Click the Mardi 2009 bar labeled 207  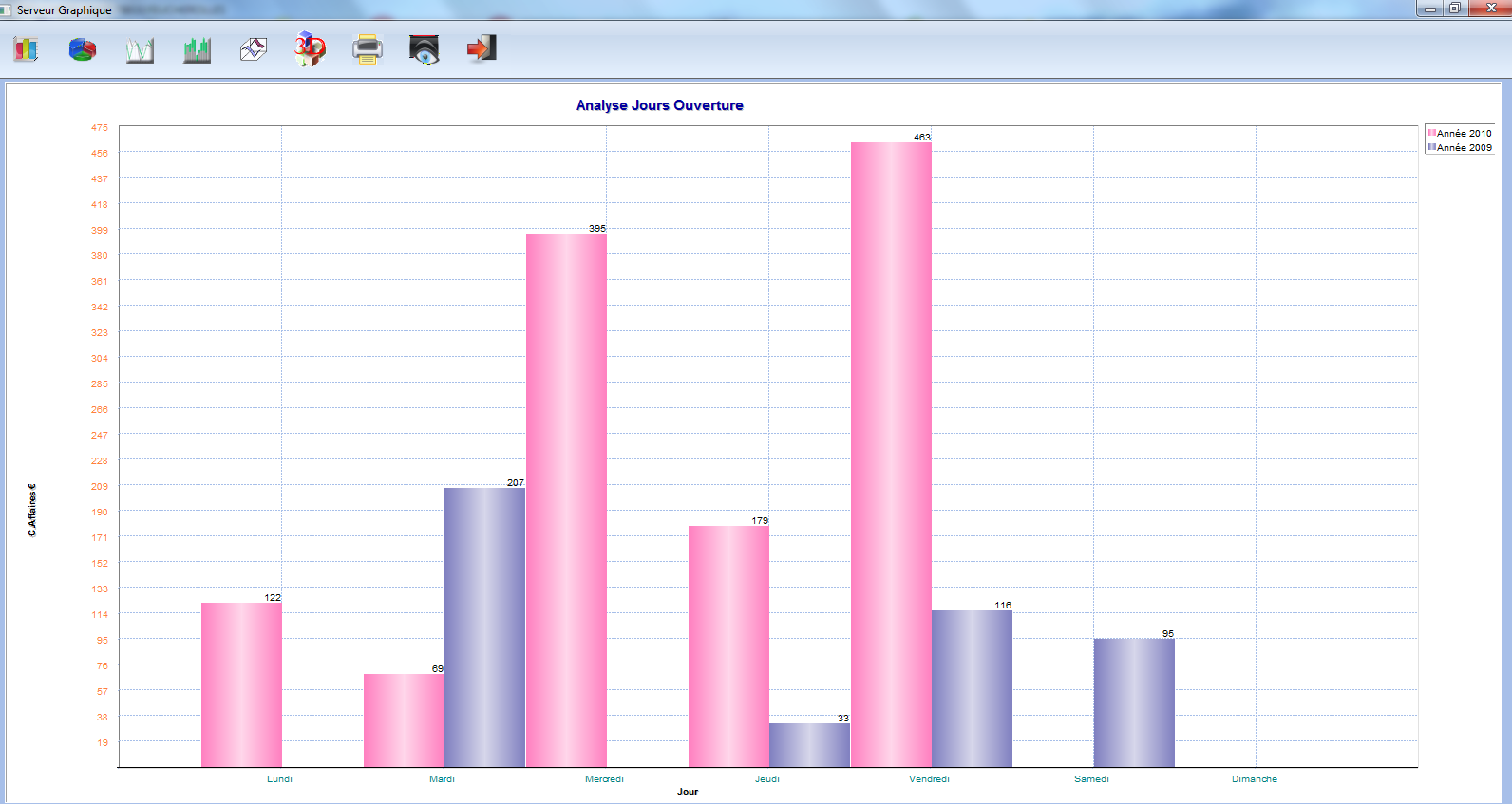point(484,627)
